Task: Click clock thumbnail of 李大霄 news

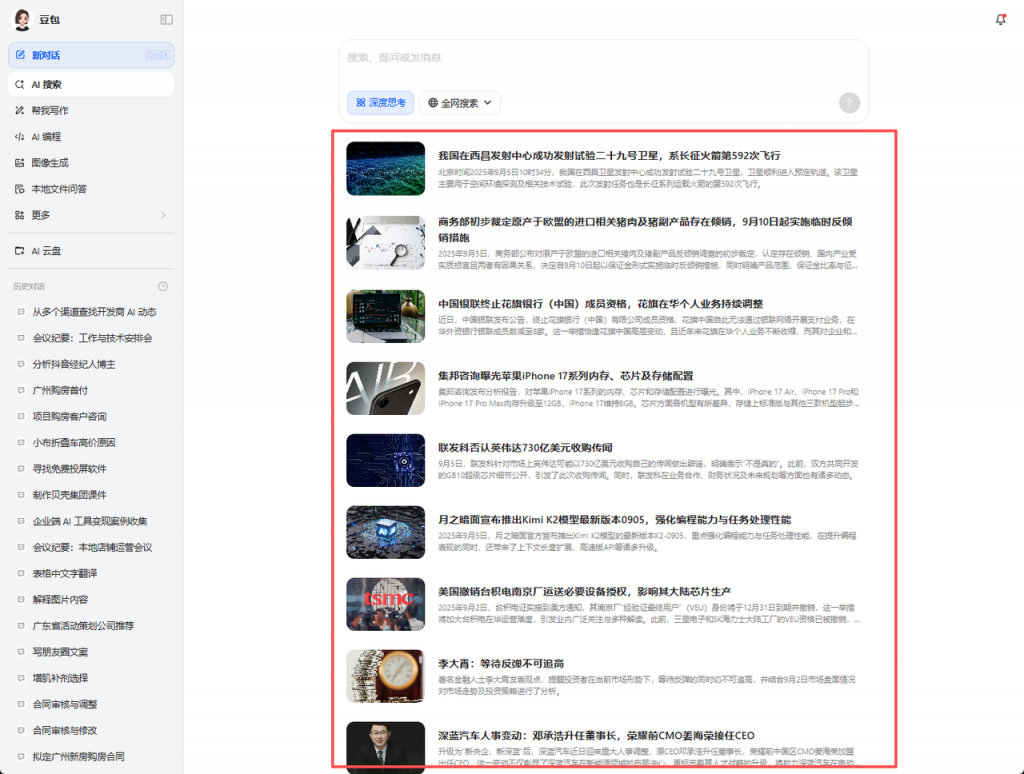Action: [385, 675]
